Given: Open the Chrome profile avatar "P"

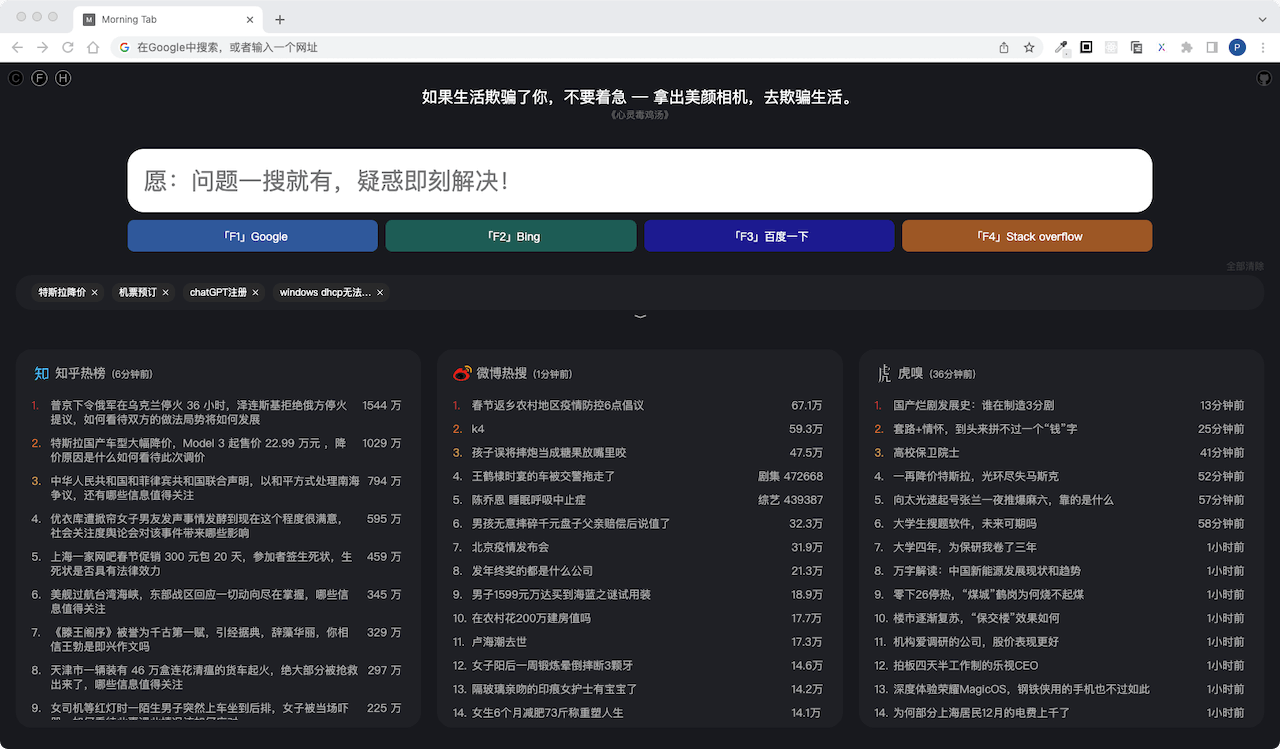Looking at the screenshot, I should click(1236, 47).
